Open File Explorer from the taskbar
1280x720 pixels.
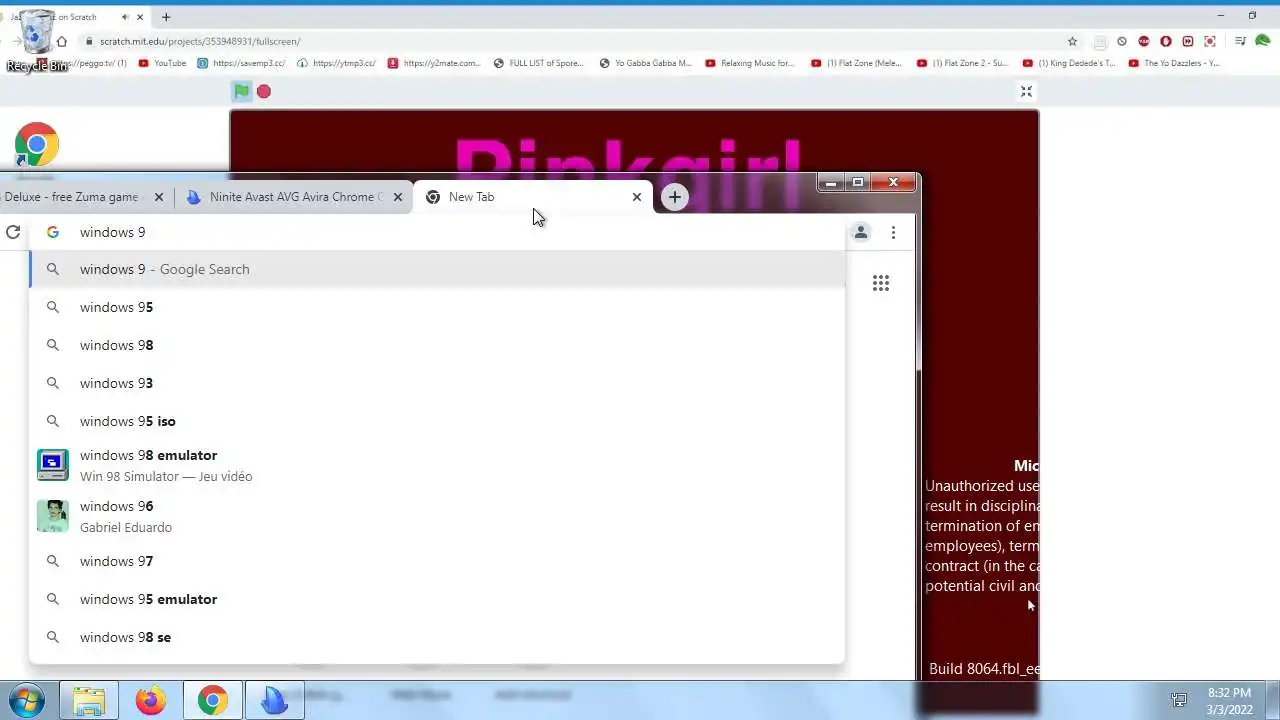coord(89,700)
